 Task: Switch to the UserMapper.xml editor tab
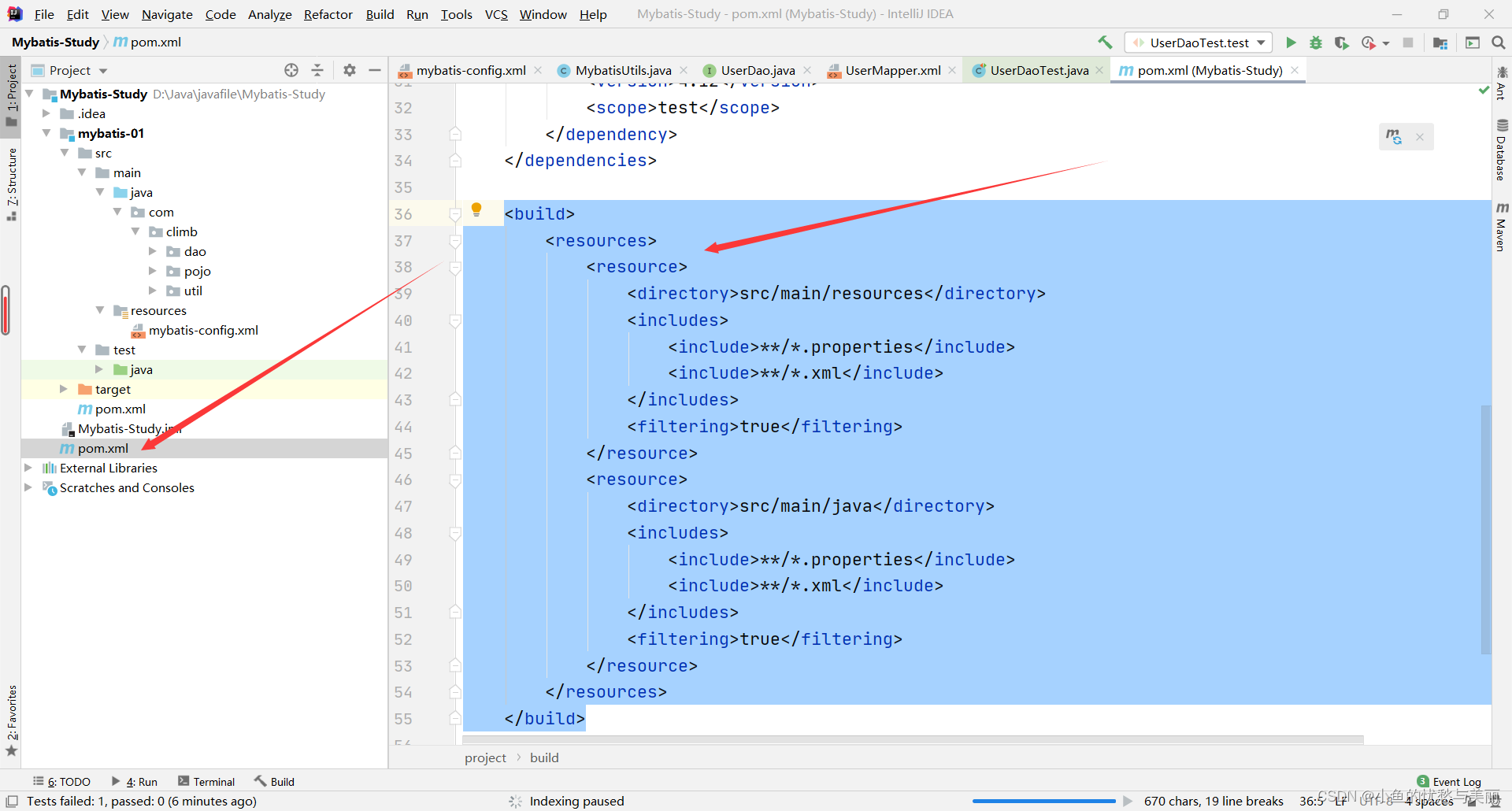892,70
